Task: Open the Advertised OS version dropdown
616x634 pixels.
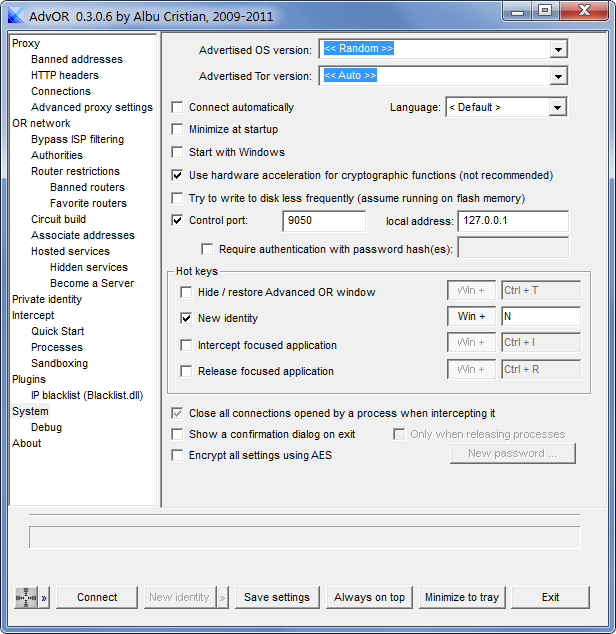Action: 558,49
